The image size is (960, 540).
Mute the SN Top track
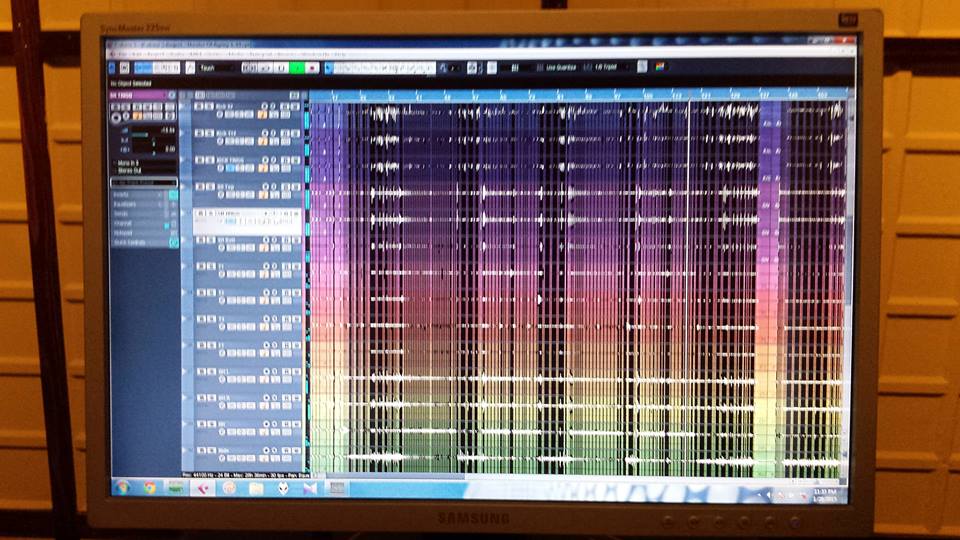pyautogui.click(x=201, y=187)
